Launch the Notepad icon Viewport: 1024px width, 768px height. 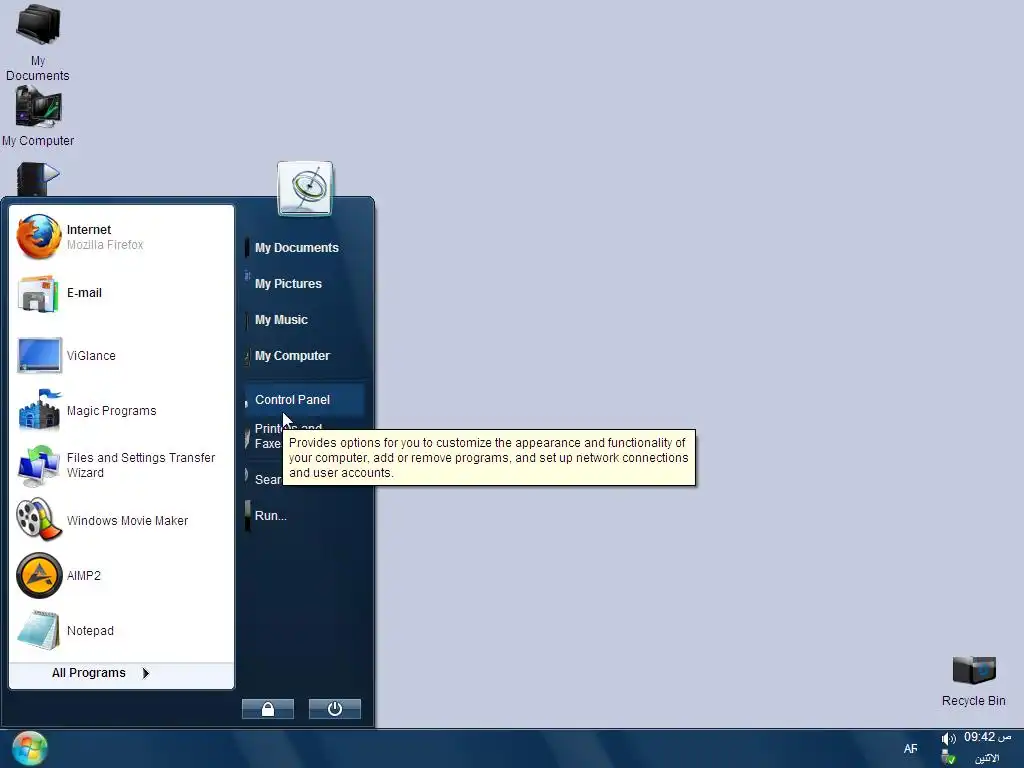point(39,630)
